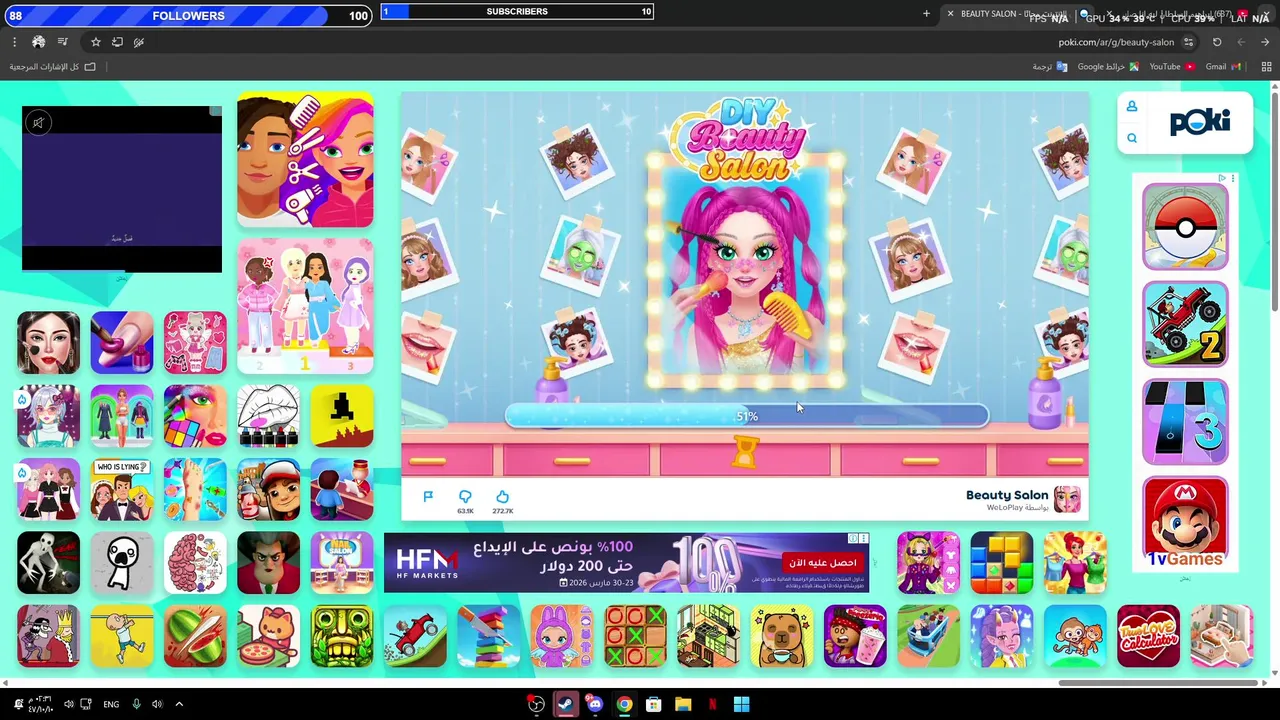Open the Hill Climb red jeep game icon
The image size is (1280, 720).
(415, 636)
